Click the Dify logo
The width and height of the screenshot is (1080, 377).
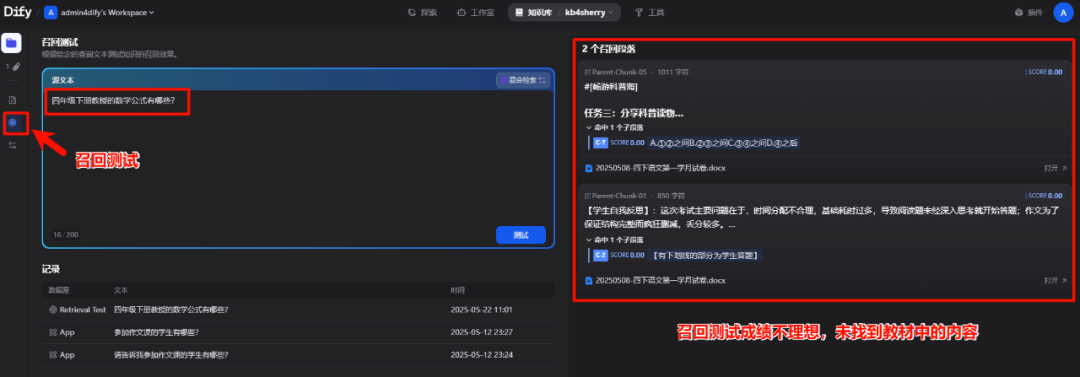coord(17,12)
